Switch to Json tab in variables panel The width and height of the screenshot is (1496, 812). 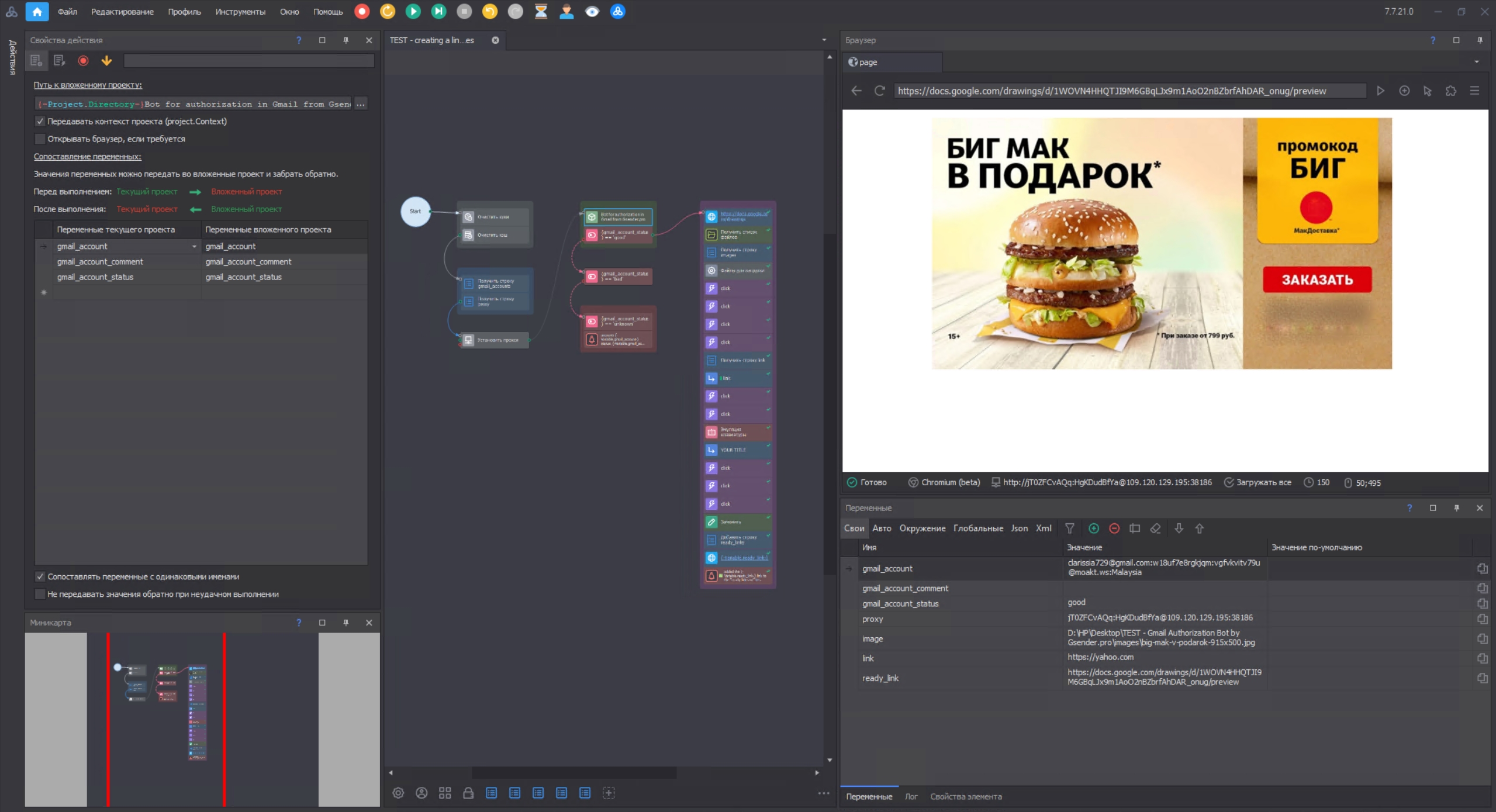(x=1019, y=528)
